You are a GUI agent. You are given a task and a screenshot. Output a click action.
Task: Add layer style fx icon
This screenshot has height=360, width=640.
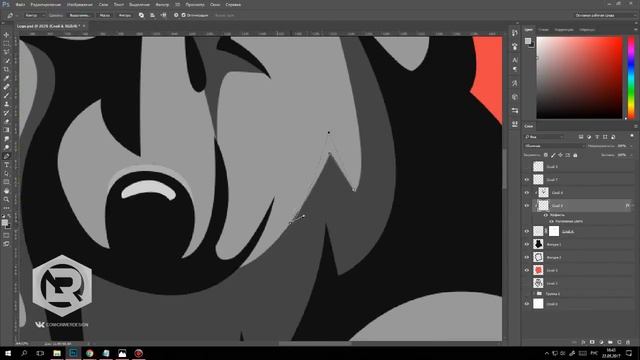click(x=583, y=342)
